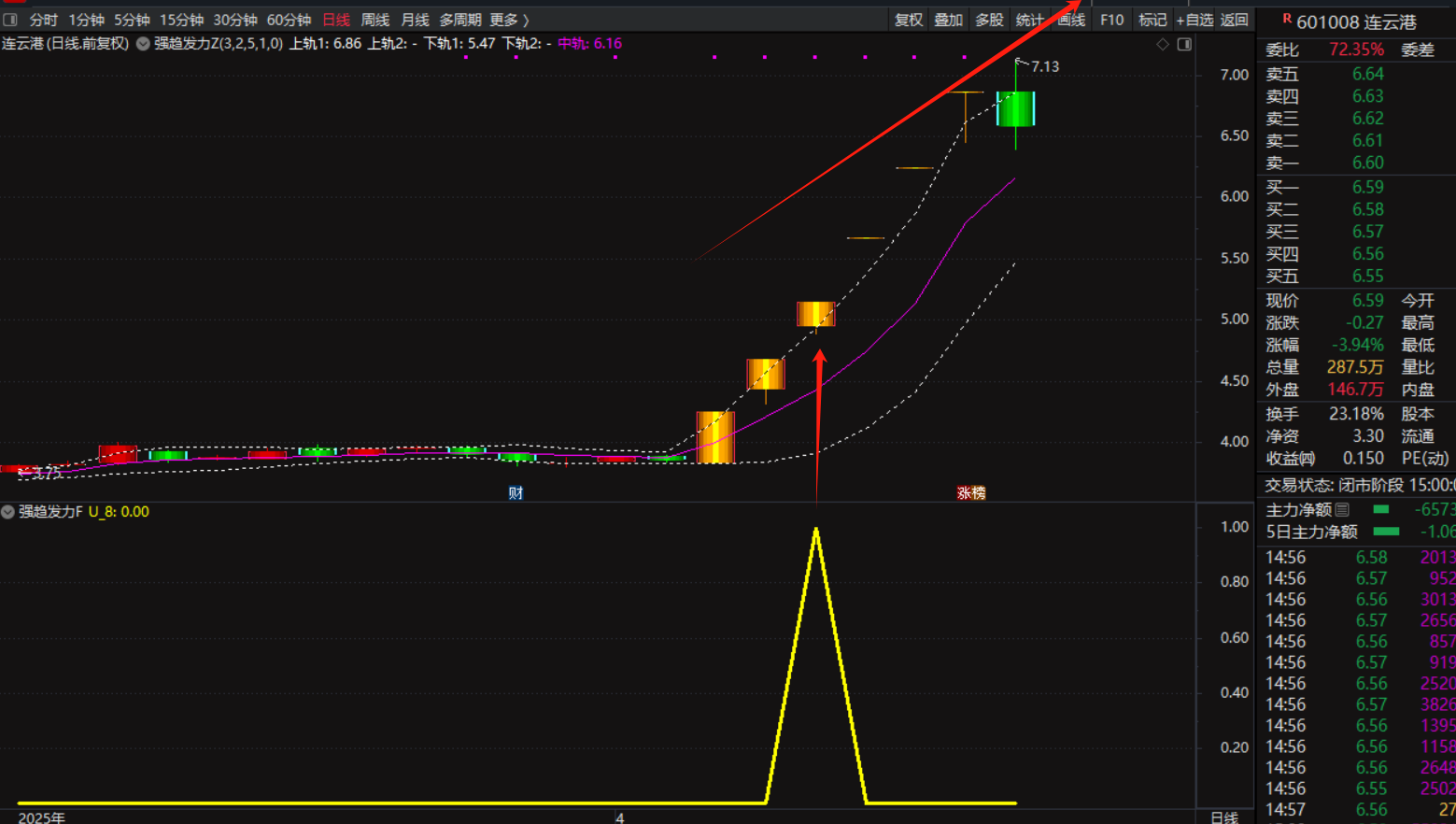Click the diamond icon above the chart
Screen dimensions: 1456x824
click(1163, 44)
